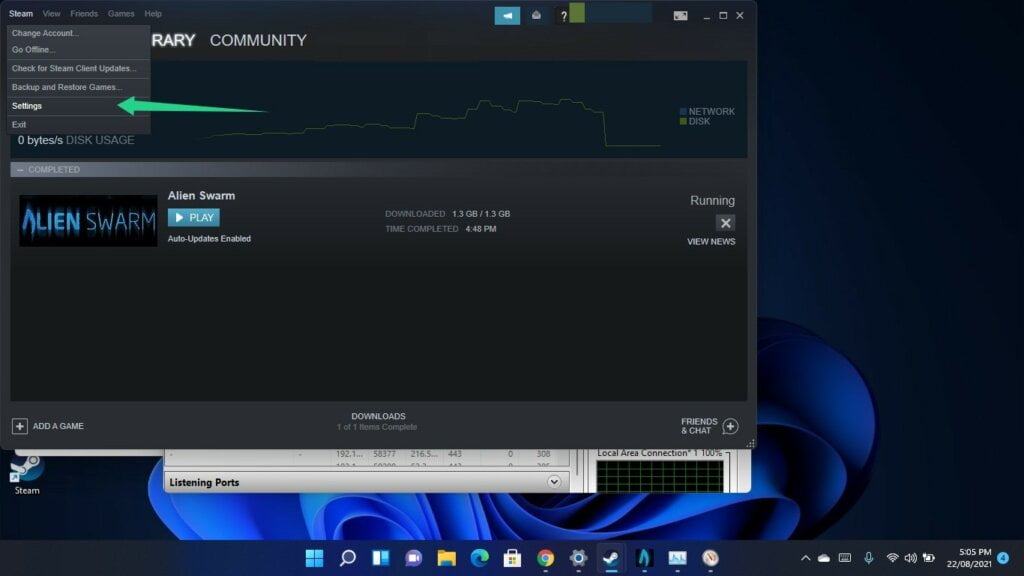1024x576 pixels.
Task: Click the help question mark icon
Action: click(566, 15)
